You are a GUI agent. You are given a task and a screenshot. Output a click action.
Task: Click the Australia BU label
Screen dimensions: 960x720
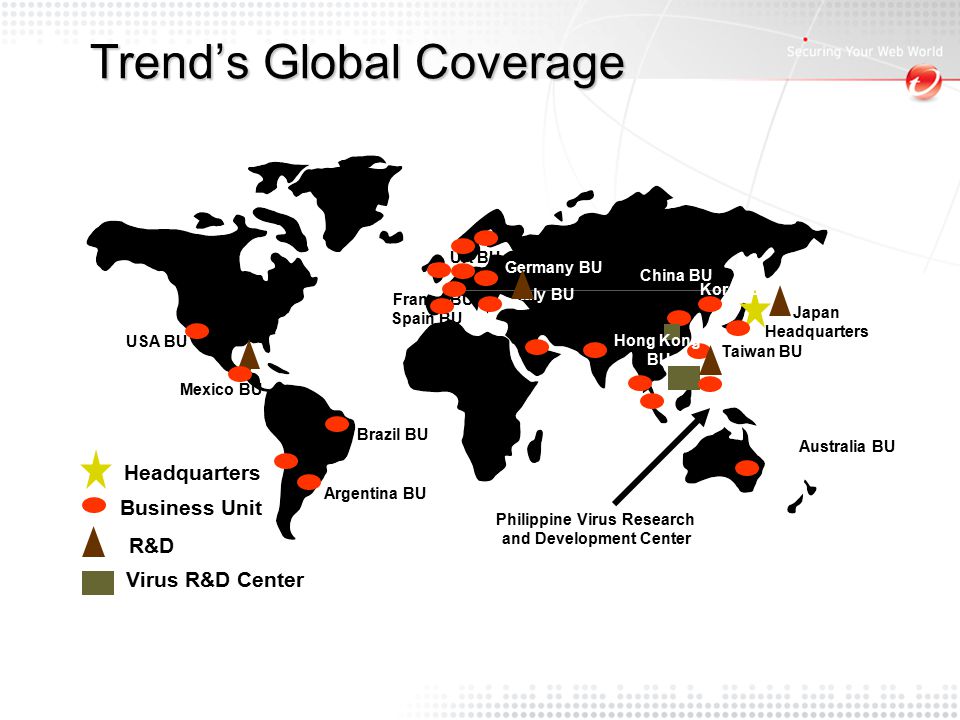click(x=847, y=446)
